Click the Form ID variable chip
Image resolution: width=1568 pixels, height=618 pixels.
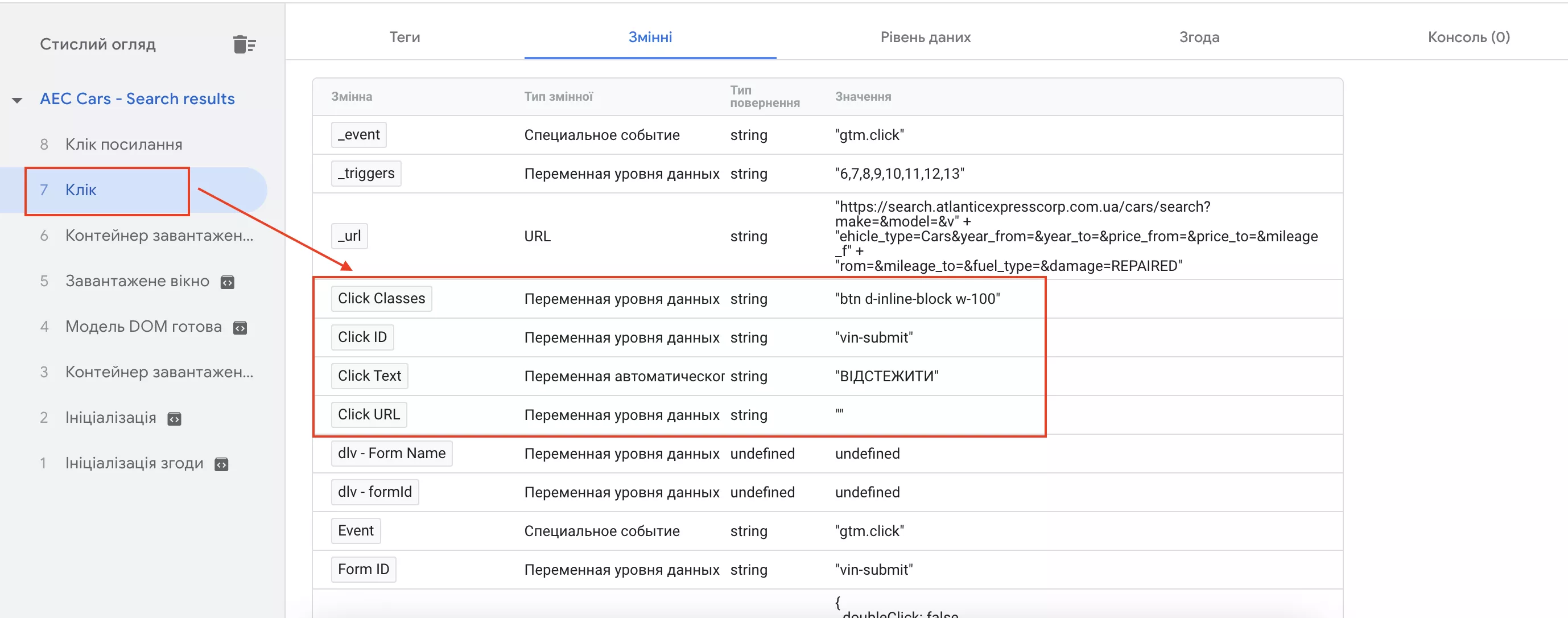click(x=364, y=569)
